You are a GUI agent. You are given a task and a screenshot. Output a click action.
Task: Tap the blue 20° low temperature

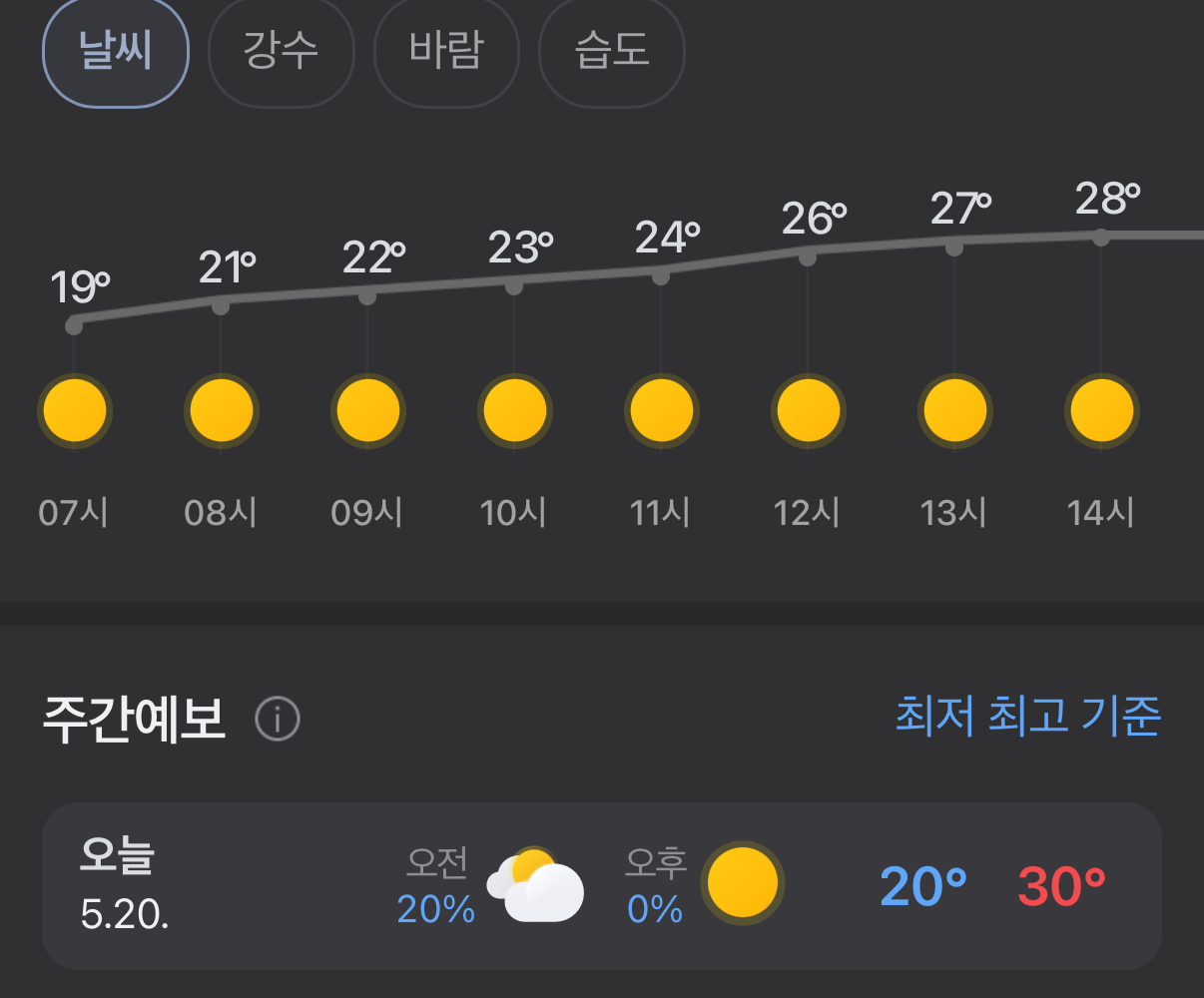pyautogui.click(x=923, y=886)
